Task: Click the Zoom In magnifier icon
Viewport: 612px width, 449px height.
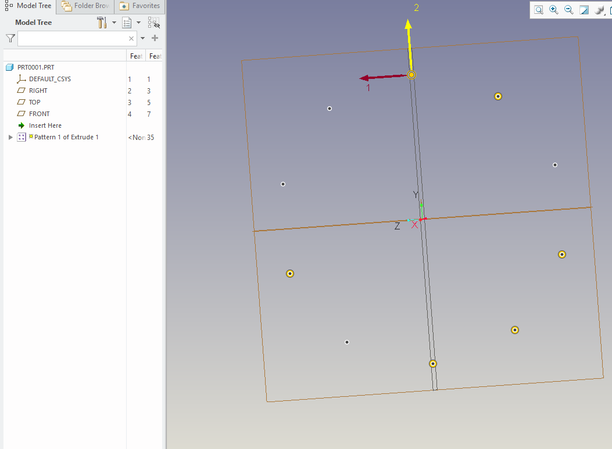Action: tap(553, 10)
